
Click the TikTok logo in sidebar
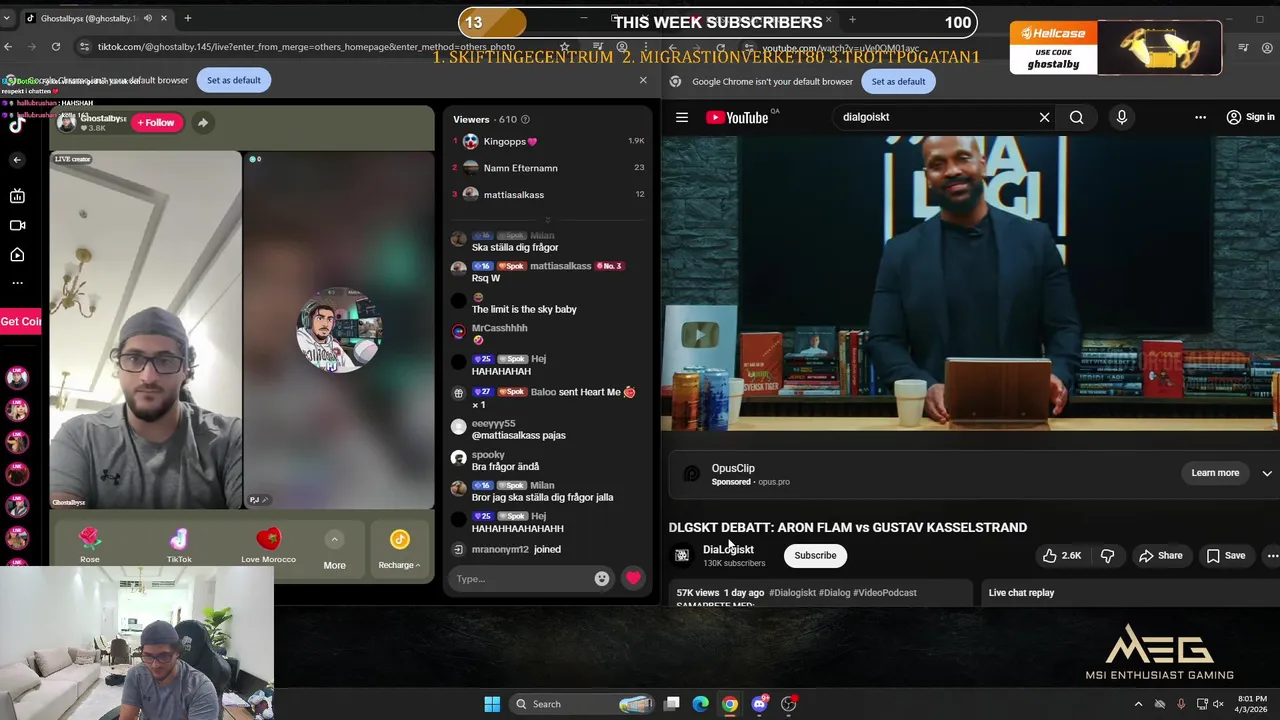click(17, 124)
